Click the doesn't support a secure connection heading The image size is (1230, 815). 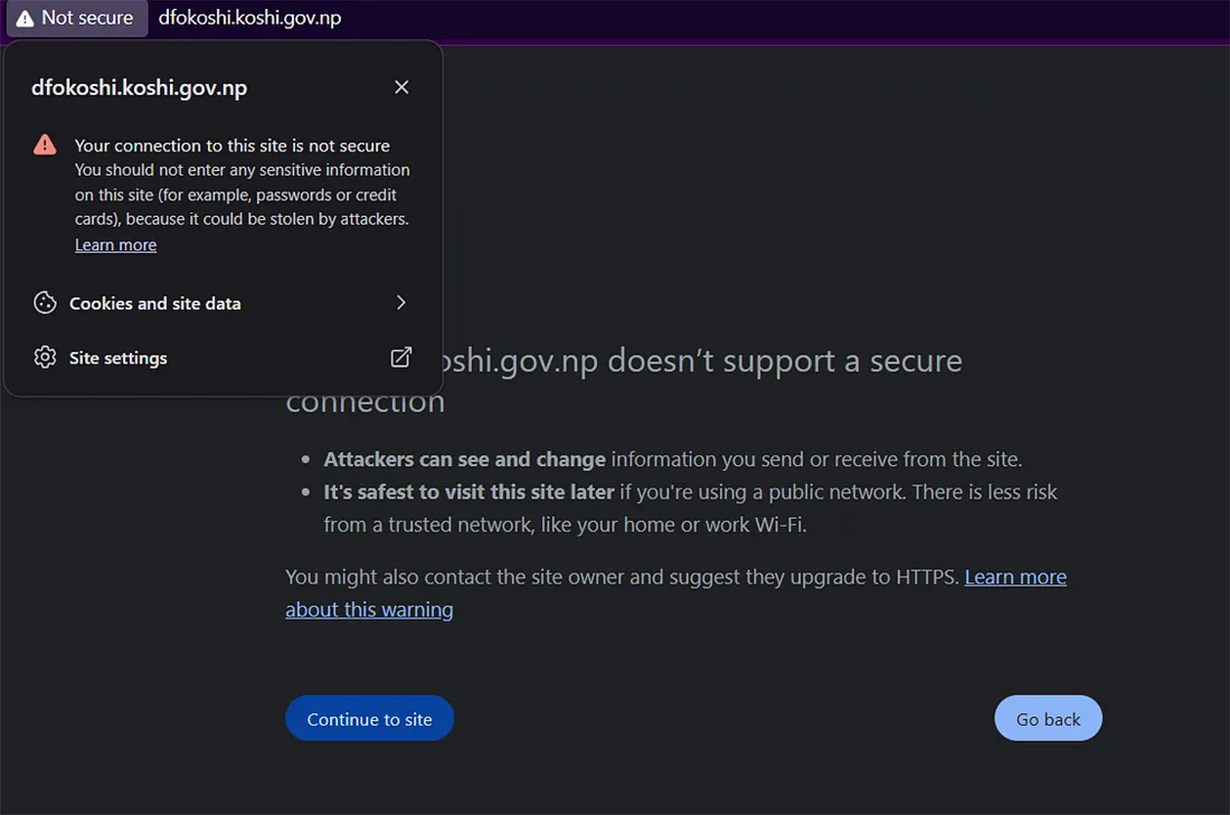pyautogui.click(x=624, y=381)
